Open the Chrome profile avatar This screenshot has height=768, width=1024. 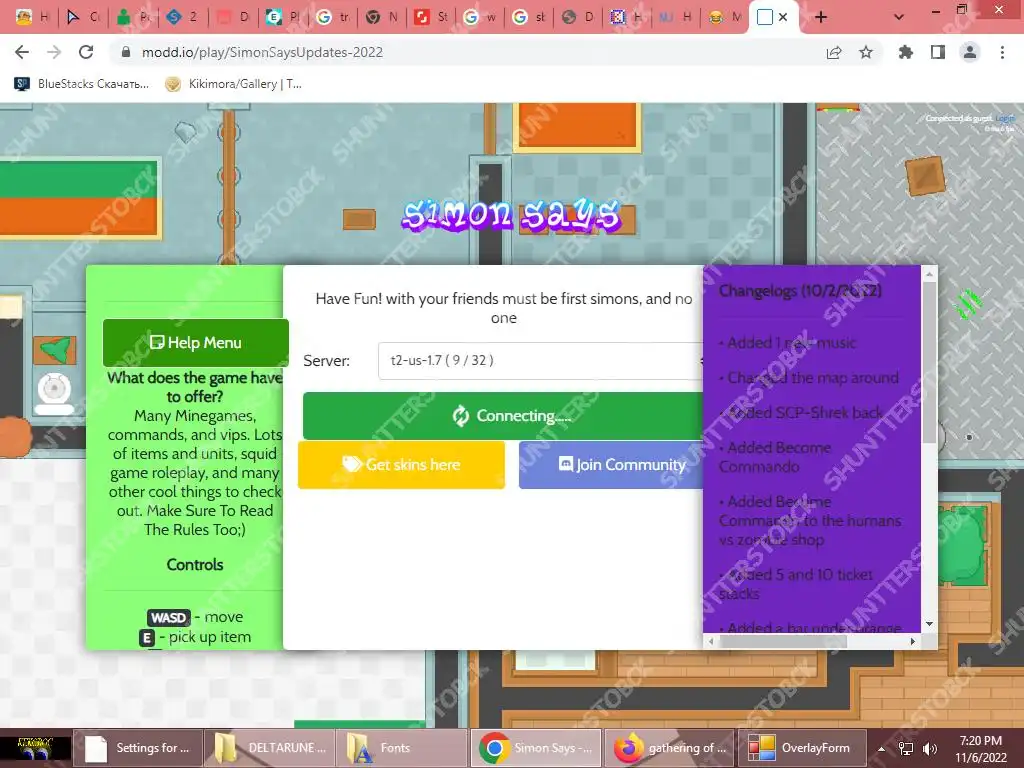pyautogui.click(x=970, y=52)
